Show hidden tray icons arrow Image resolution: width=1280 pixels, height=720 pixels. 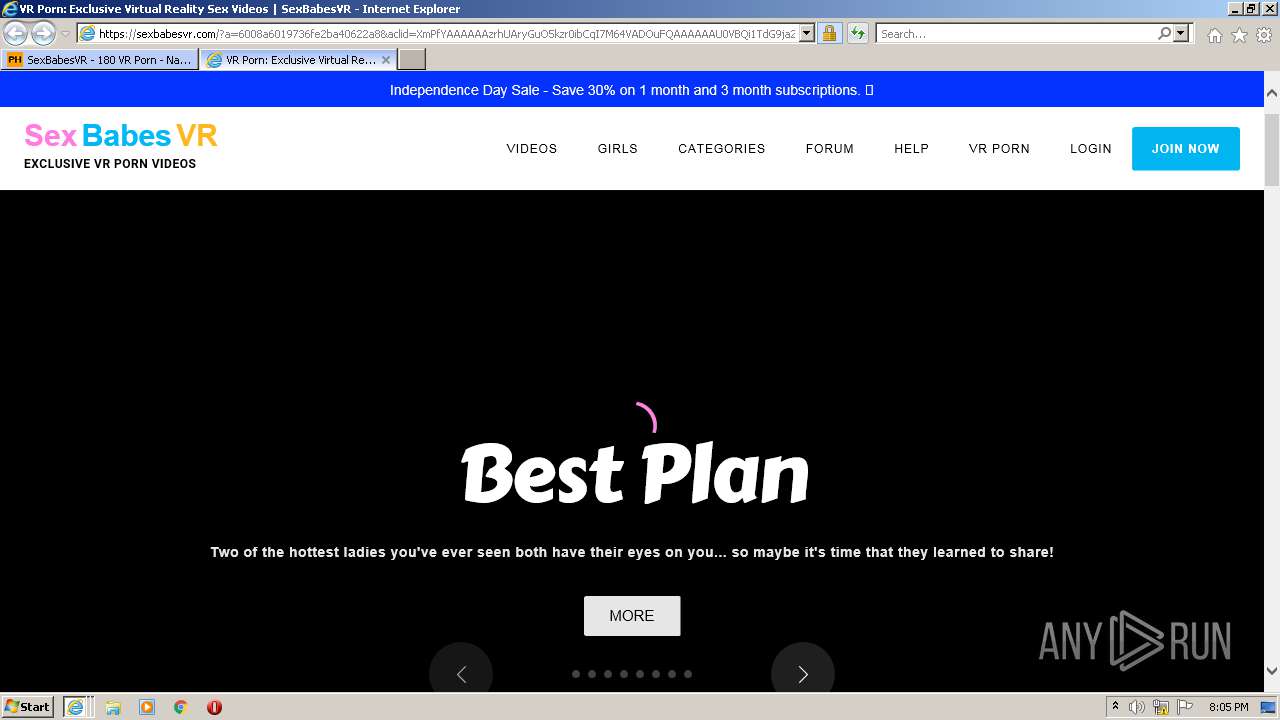pyautogui.click(x=1116, y=707)
